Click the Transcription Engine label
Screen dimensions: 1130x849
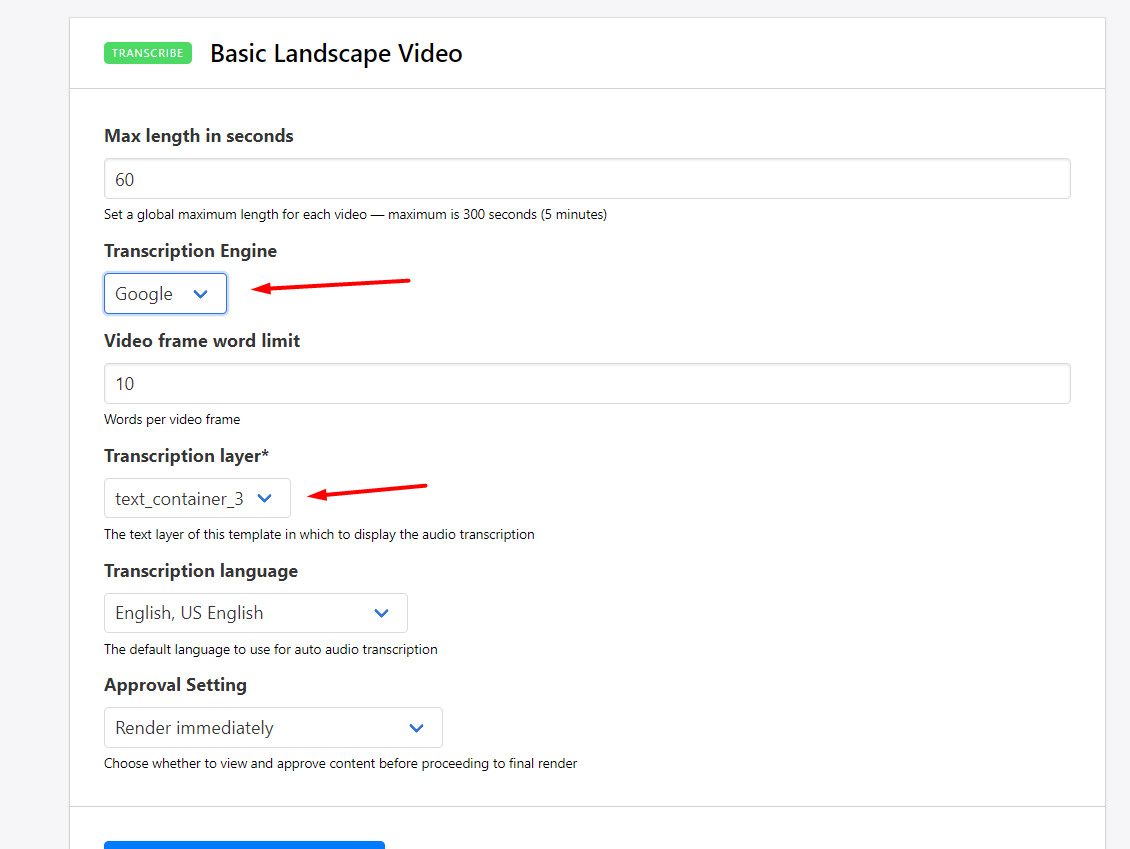point(190,251)
